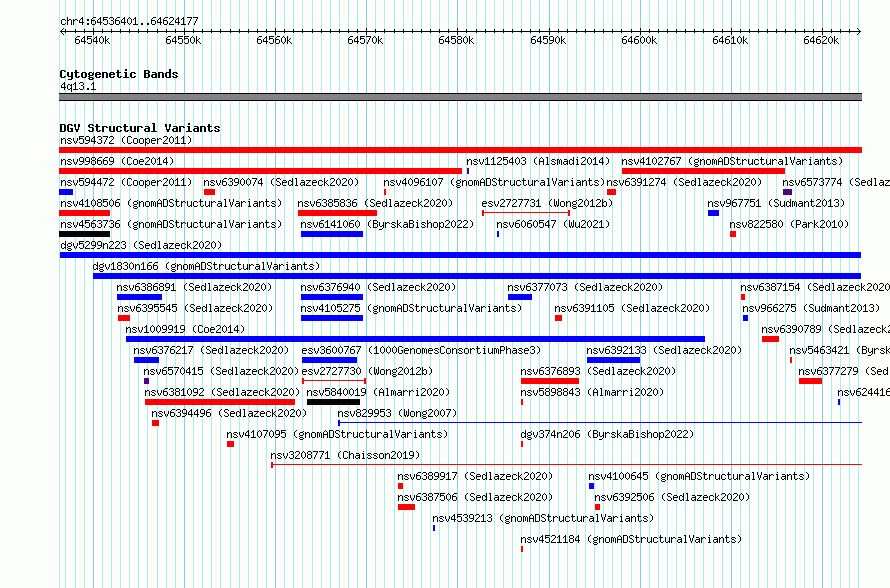Click nsv6381092 (Sedlazeck2020) label
This screenshot has width=890, height=588.
click(x=222, y=392)
